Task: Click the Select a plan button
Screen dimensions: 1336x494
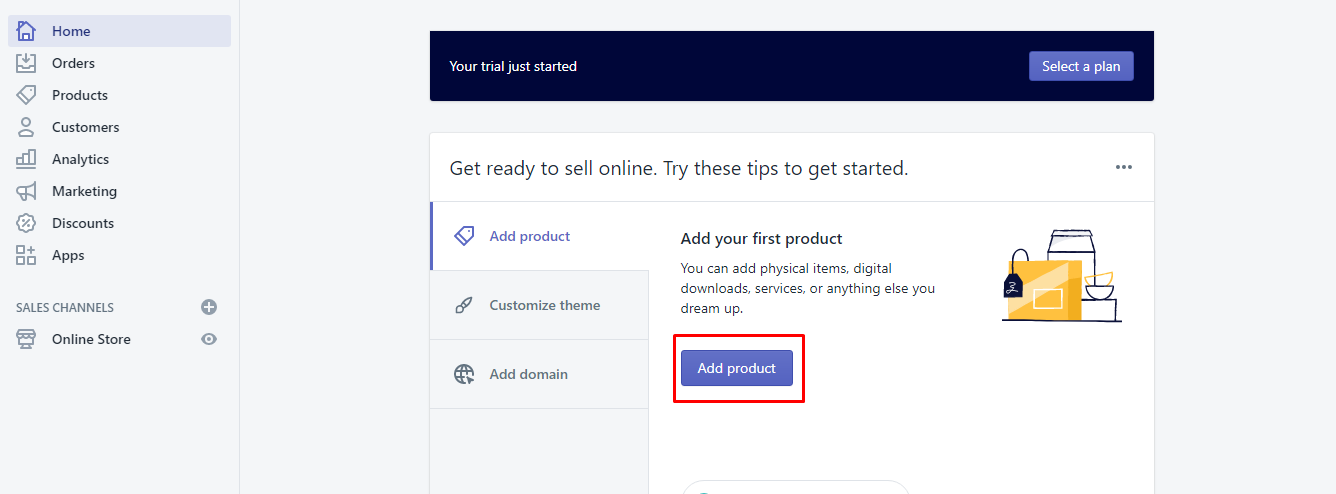Action: point(1081,66)
